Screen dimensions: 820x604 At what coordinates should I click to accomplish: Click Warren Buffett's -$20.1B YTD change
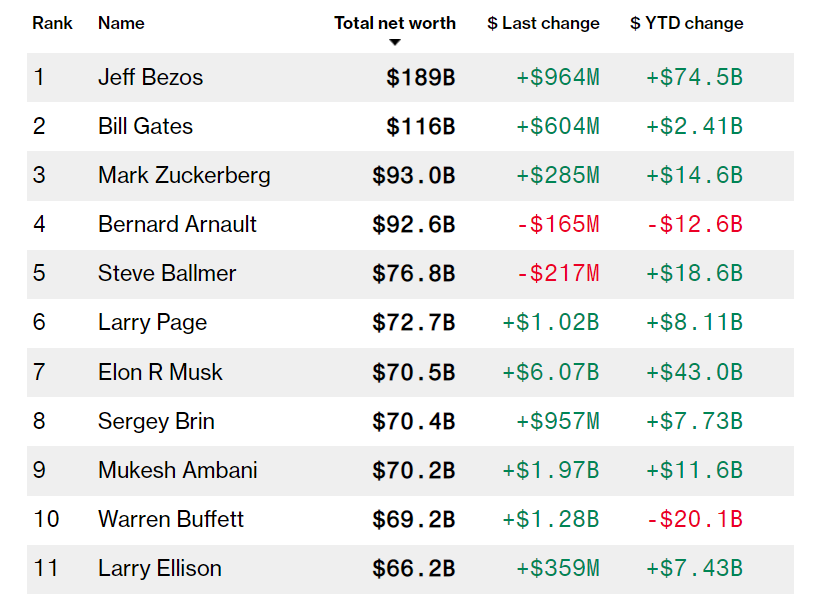pyautogui.click(x=694, y=519)
